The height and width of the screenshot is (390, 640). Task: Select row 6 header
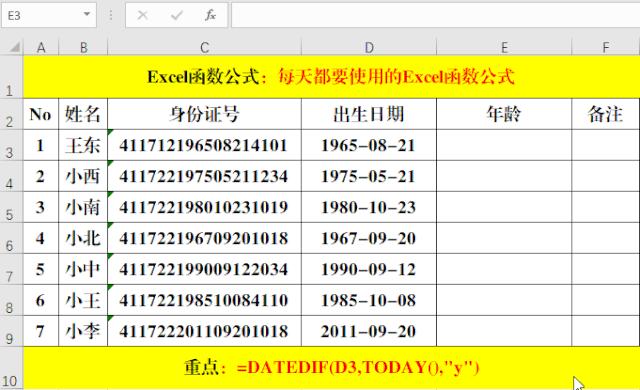[11, 238]
